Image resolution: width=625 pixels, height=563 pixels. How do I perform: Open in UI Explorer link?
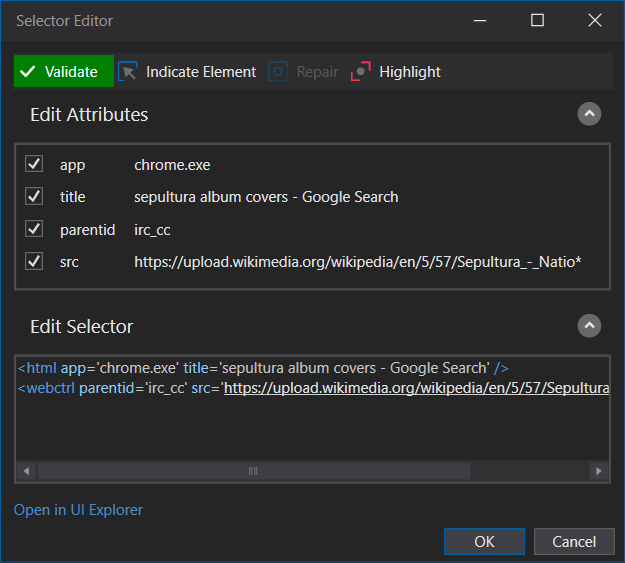[78, 510]
